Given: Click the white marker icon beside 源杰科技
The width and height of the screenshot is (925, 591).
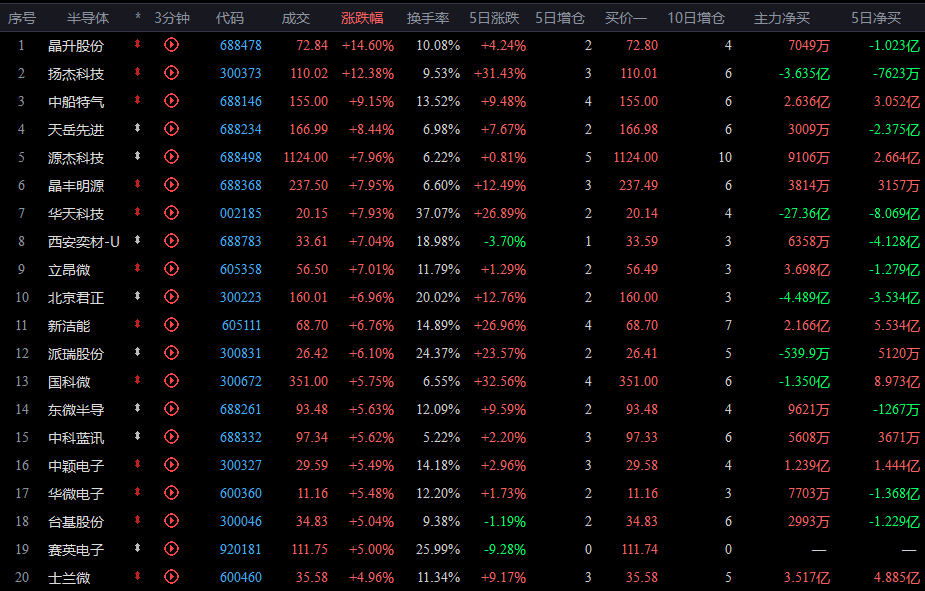Looking at the screenshot, I should [x=137, y=156].
